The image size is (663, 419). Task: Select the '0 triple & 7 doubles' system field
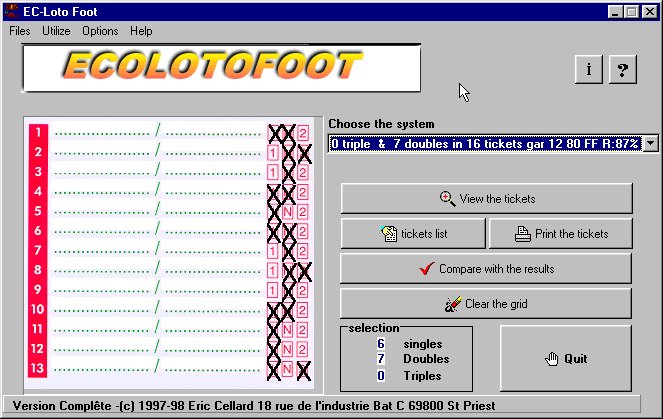[485, 144]
